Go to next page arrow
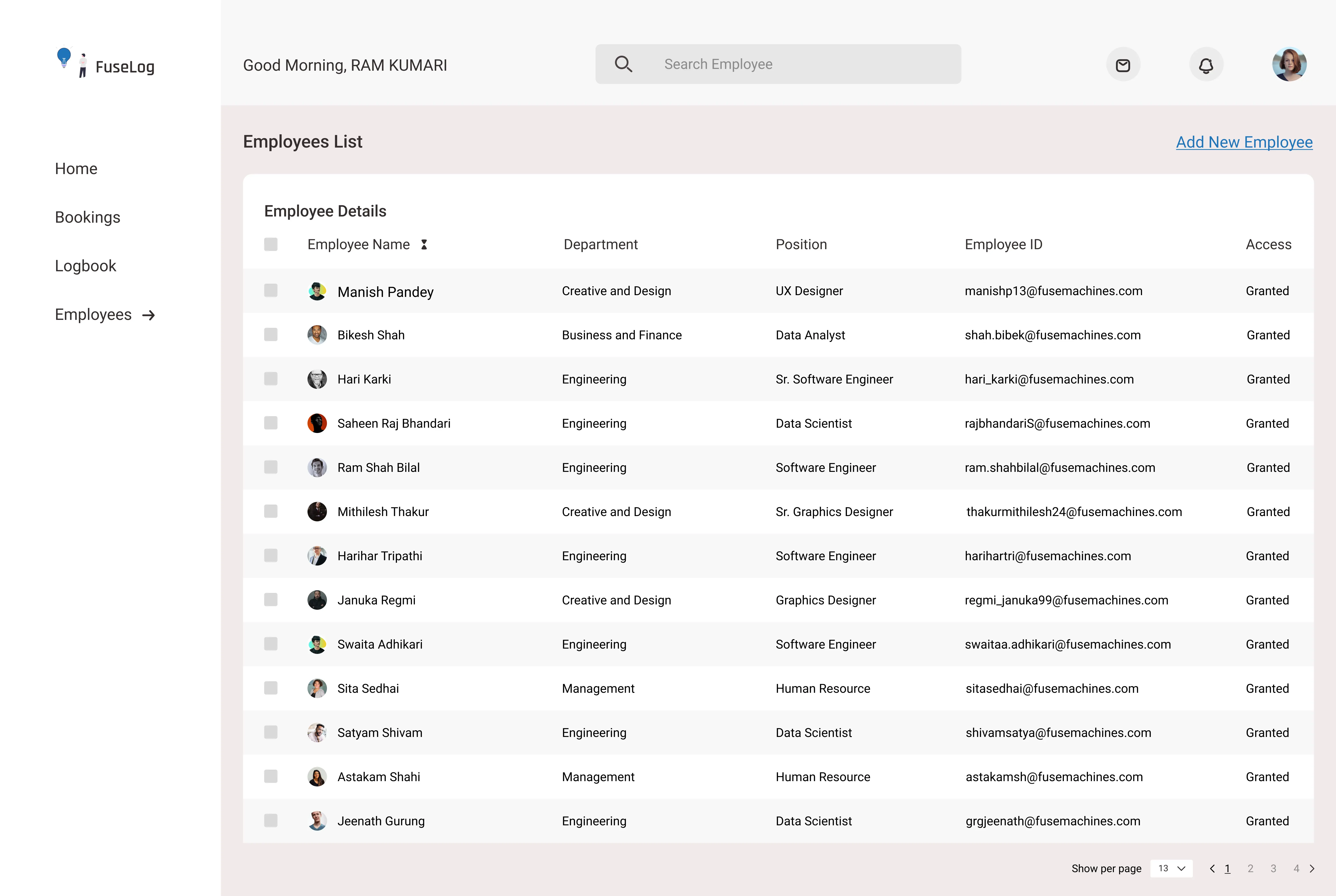 coord(1312,869)
